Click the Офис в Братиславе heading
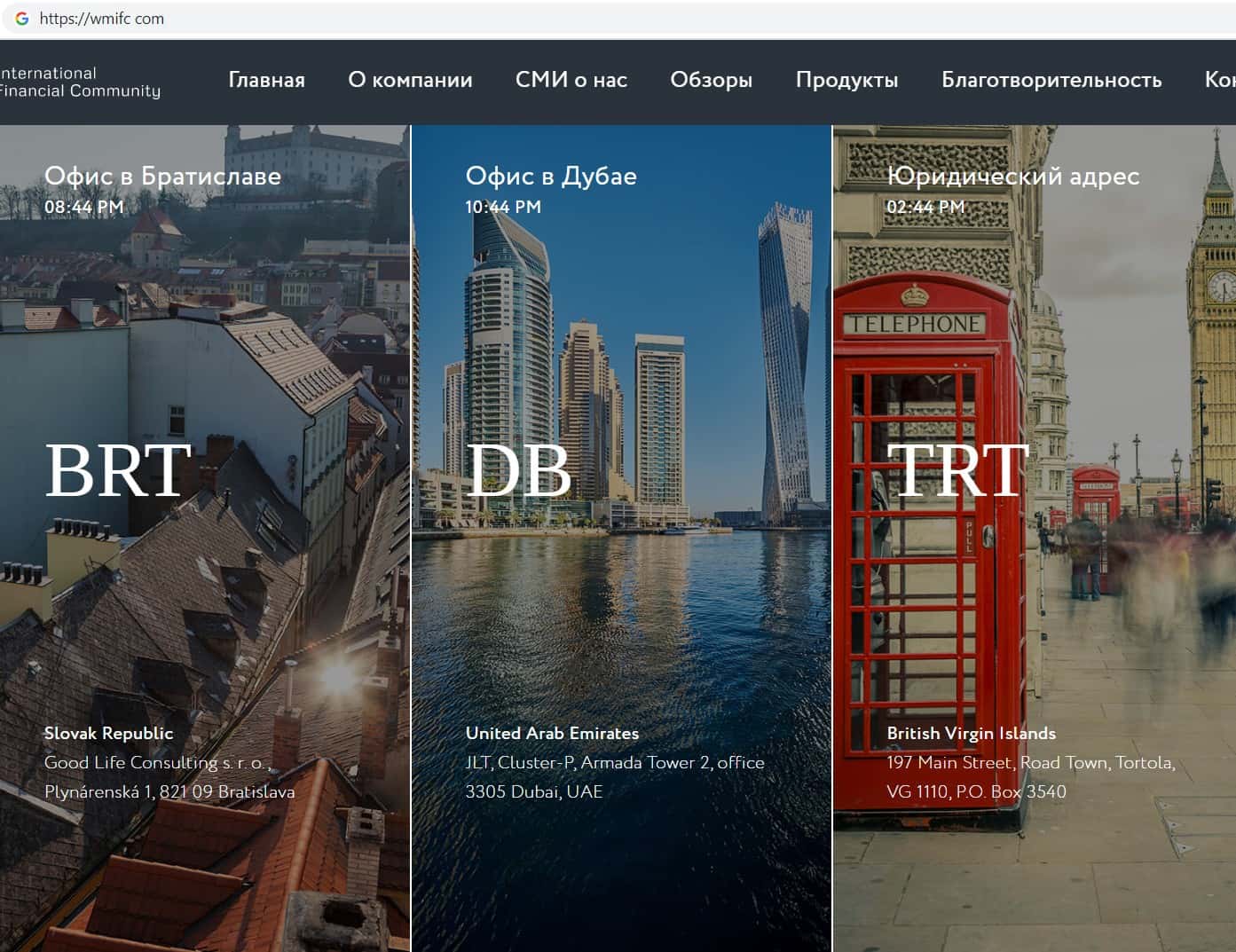1236x952 pixels. coord(162,176)
